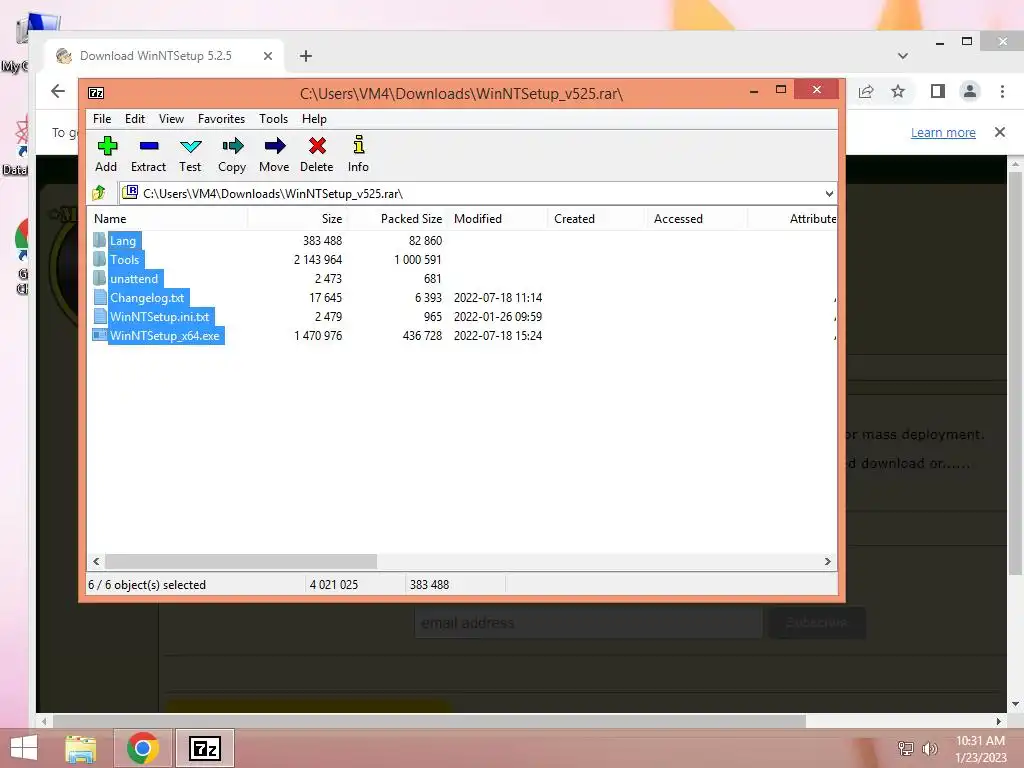This screenshot has height=768, width=1024.
Task: Open File Explorer from the taskbar
Action: click(80, 748)
